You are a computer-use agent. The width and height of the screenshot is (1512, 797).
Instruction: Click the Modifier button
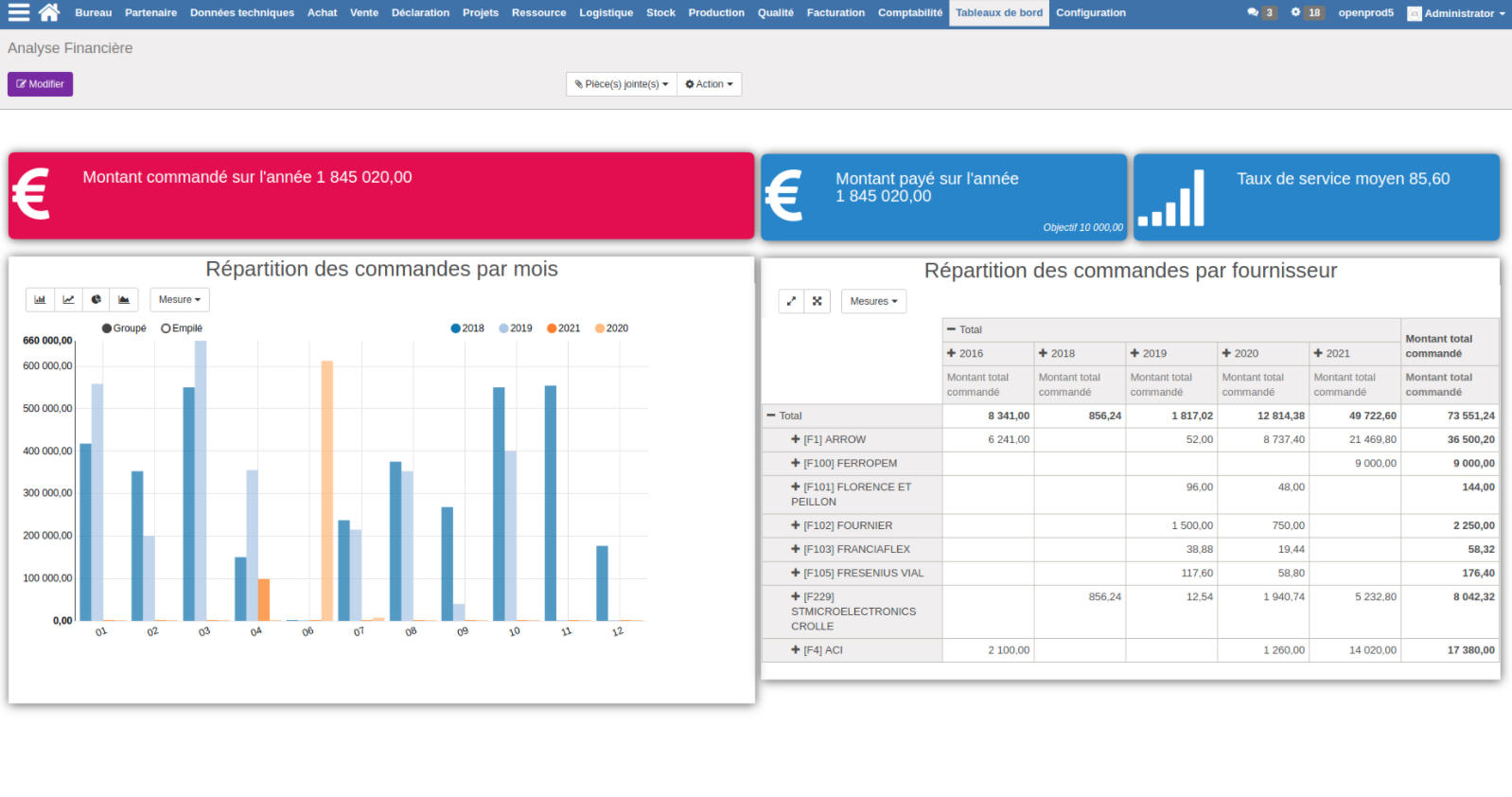tap(40, 84)
